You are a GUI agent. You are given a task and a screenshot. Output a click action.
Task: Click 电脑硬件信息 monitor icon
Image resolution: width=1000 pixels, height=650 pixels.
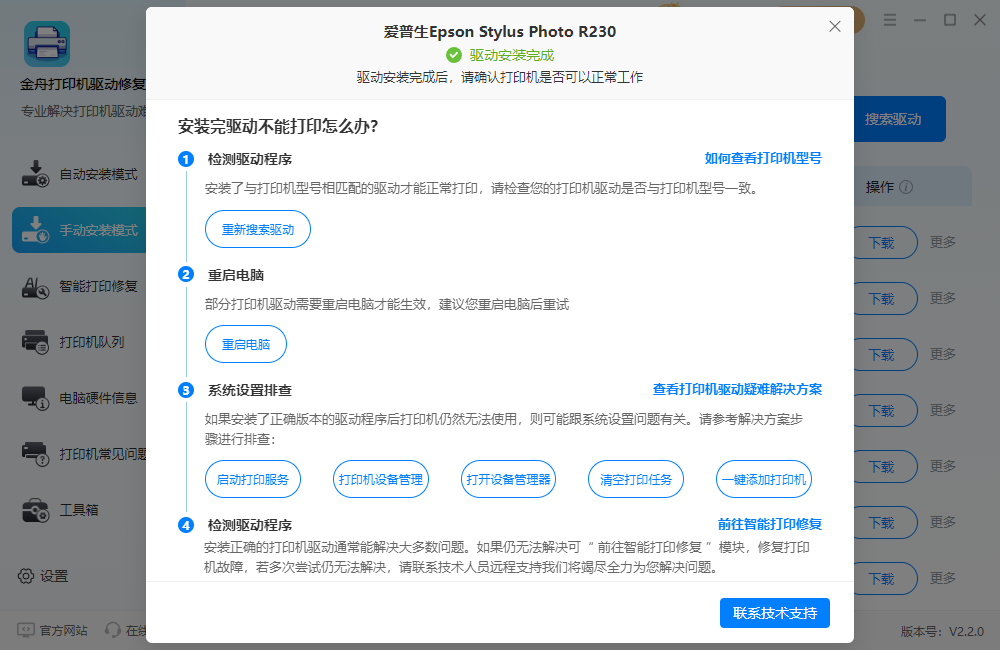click(x=35, y=398)
